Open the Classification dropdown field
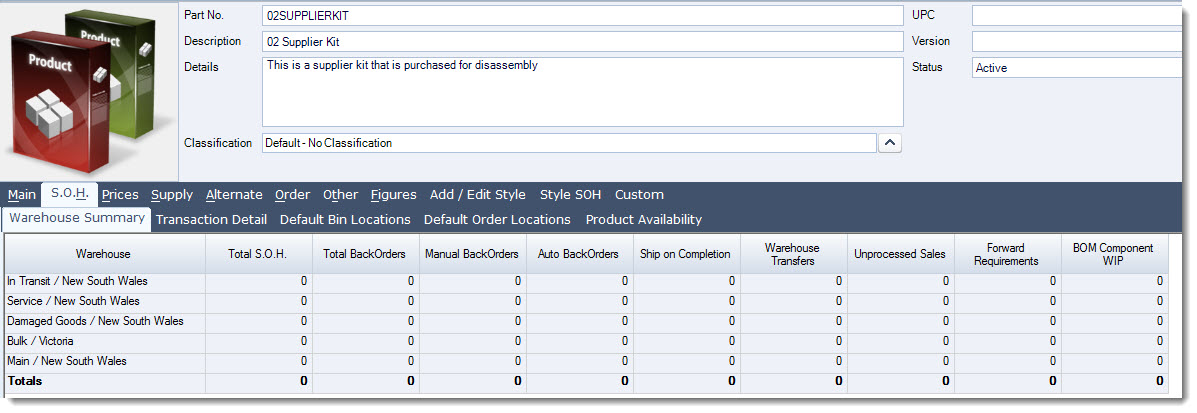This screenshot has width=1197, height=413. (x=569, y=143)
